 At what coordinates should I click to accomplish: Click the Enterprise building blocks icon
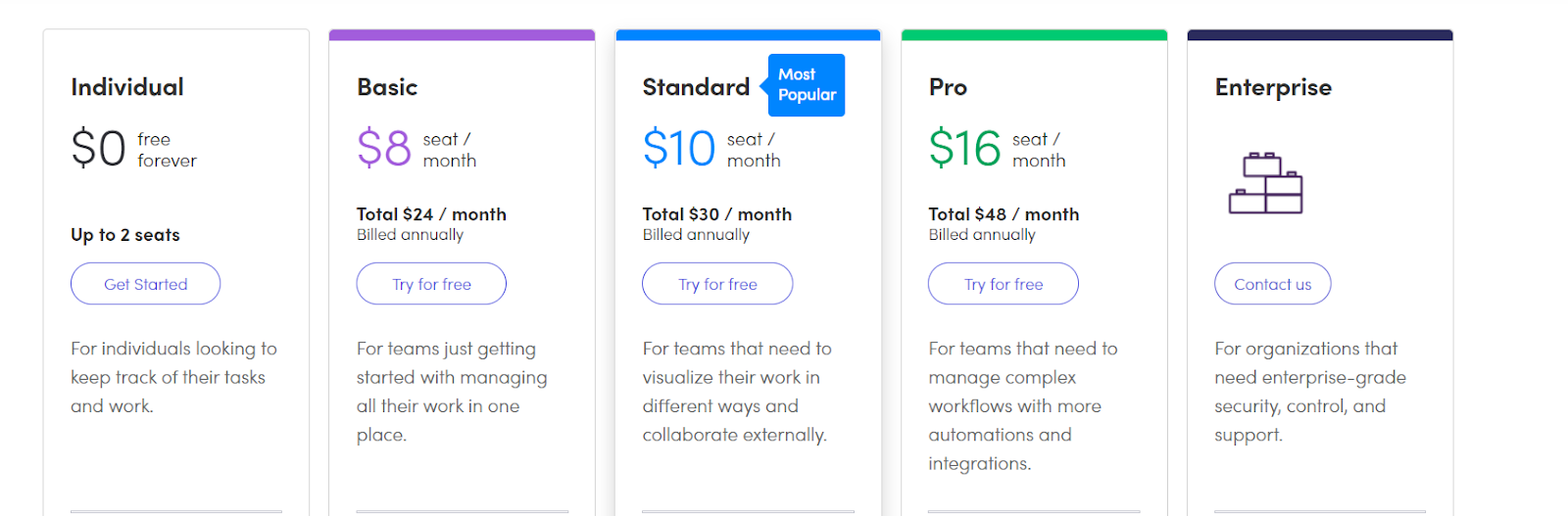(x=1265, y=183)
